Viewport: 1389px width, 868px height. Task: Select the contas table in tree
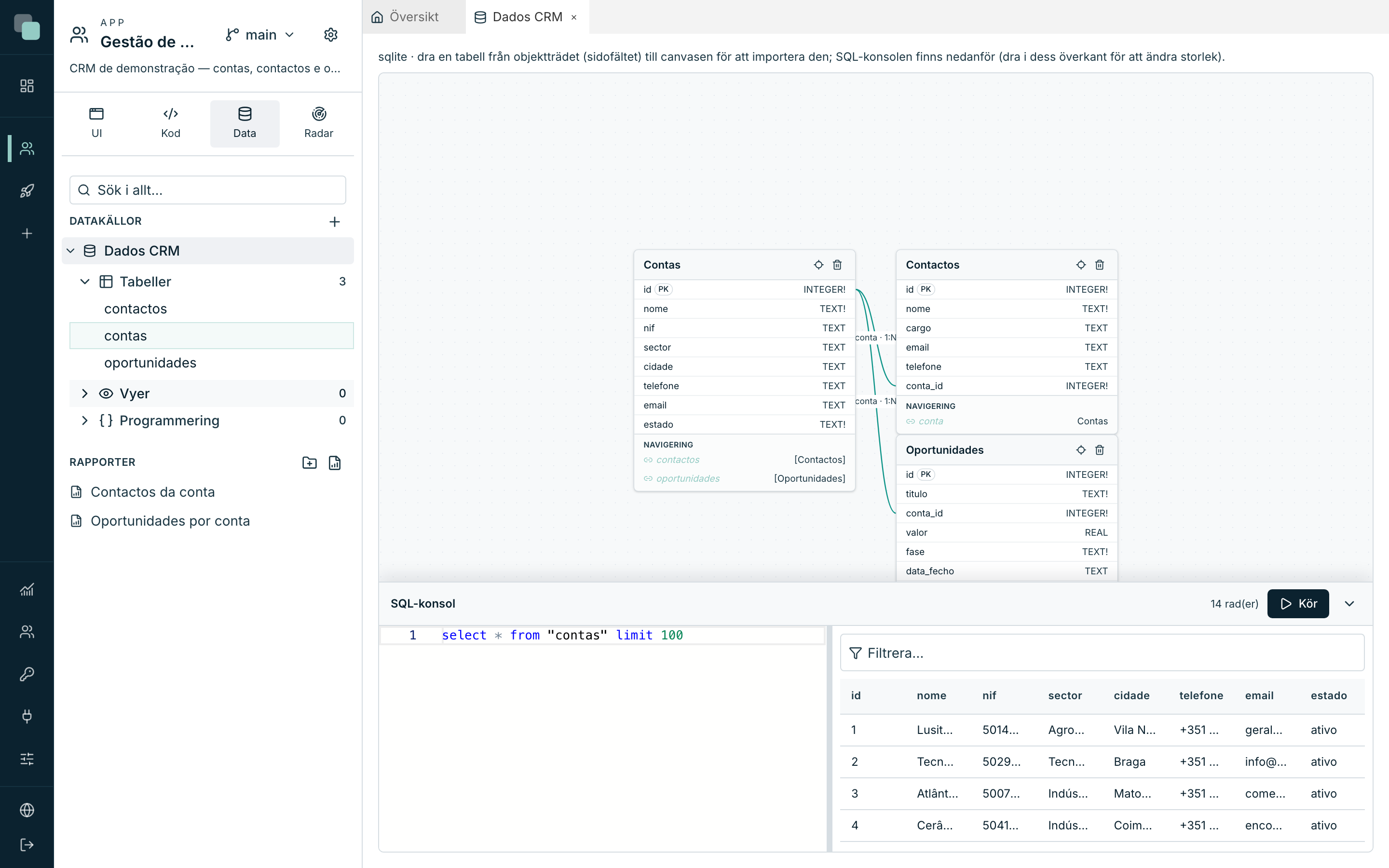click(x=211, y=336)
